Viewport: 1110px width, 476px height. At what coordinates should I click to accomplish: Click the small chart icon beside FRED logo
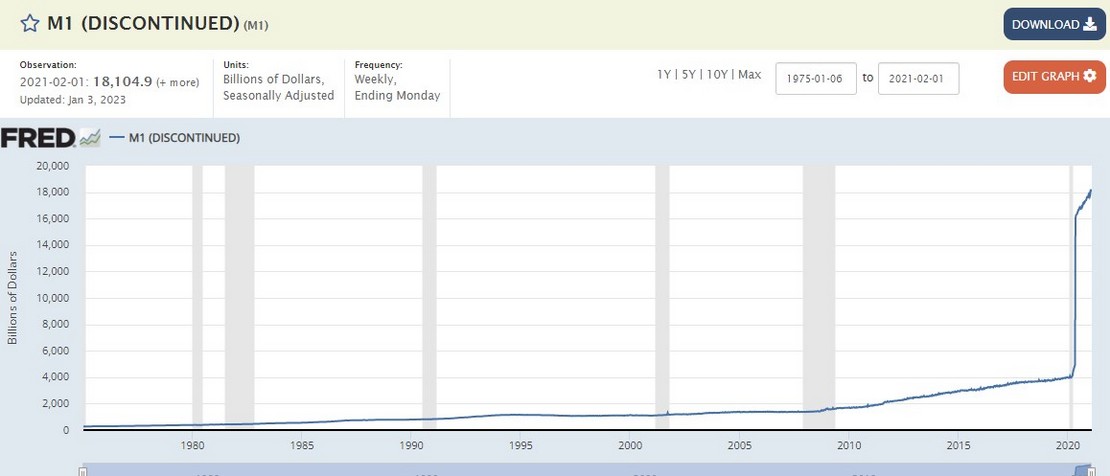pyautogui.click(x=91, y=138)
